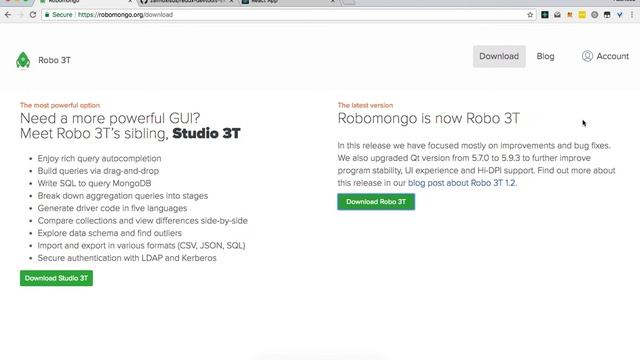
Task: Open the Blog navigation item
Action: (545, 56)
